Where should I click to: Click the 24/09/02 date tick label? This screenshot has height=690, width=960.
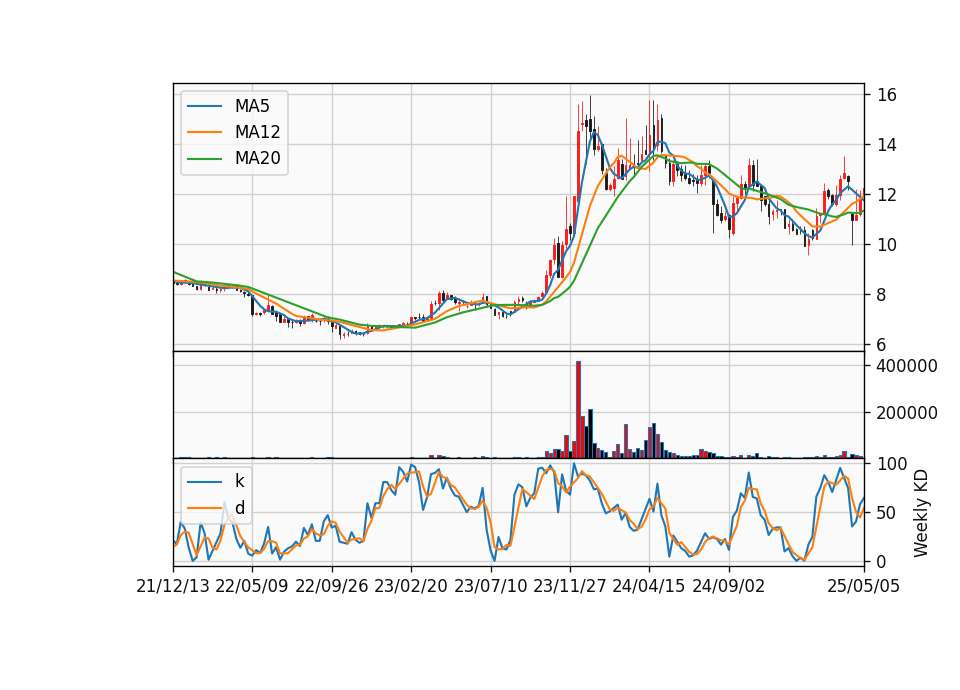click(729, 587)
